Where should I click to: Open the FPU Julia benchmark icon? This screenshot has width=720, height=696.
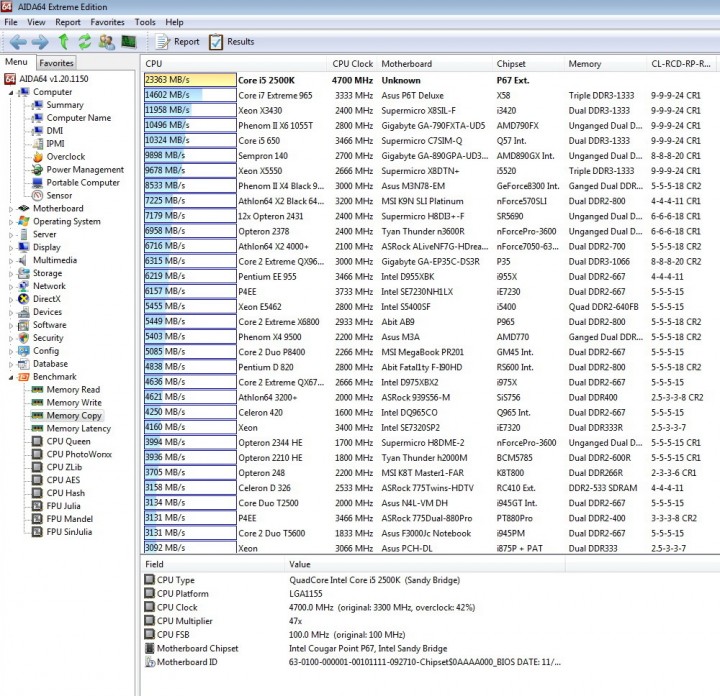(38, 506)
